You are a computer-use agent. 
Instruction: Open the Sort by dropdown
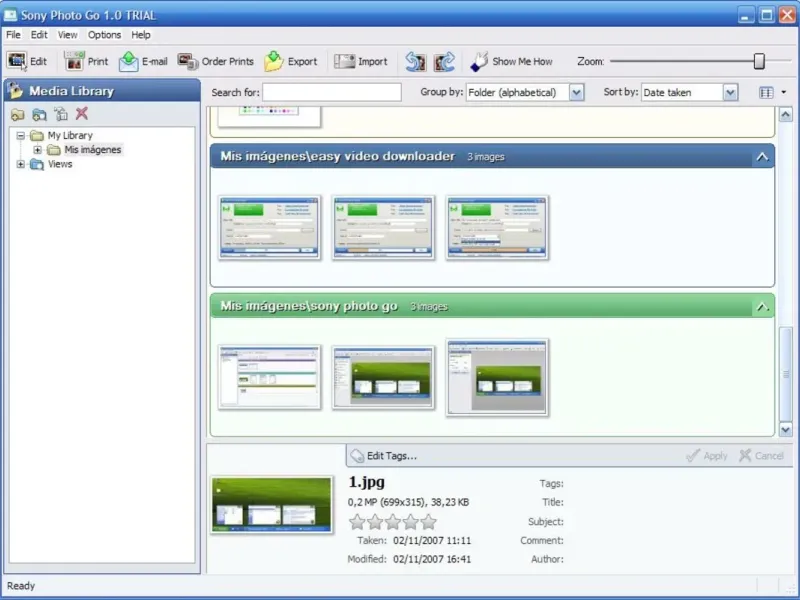730,92
